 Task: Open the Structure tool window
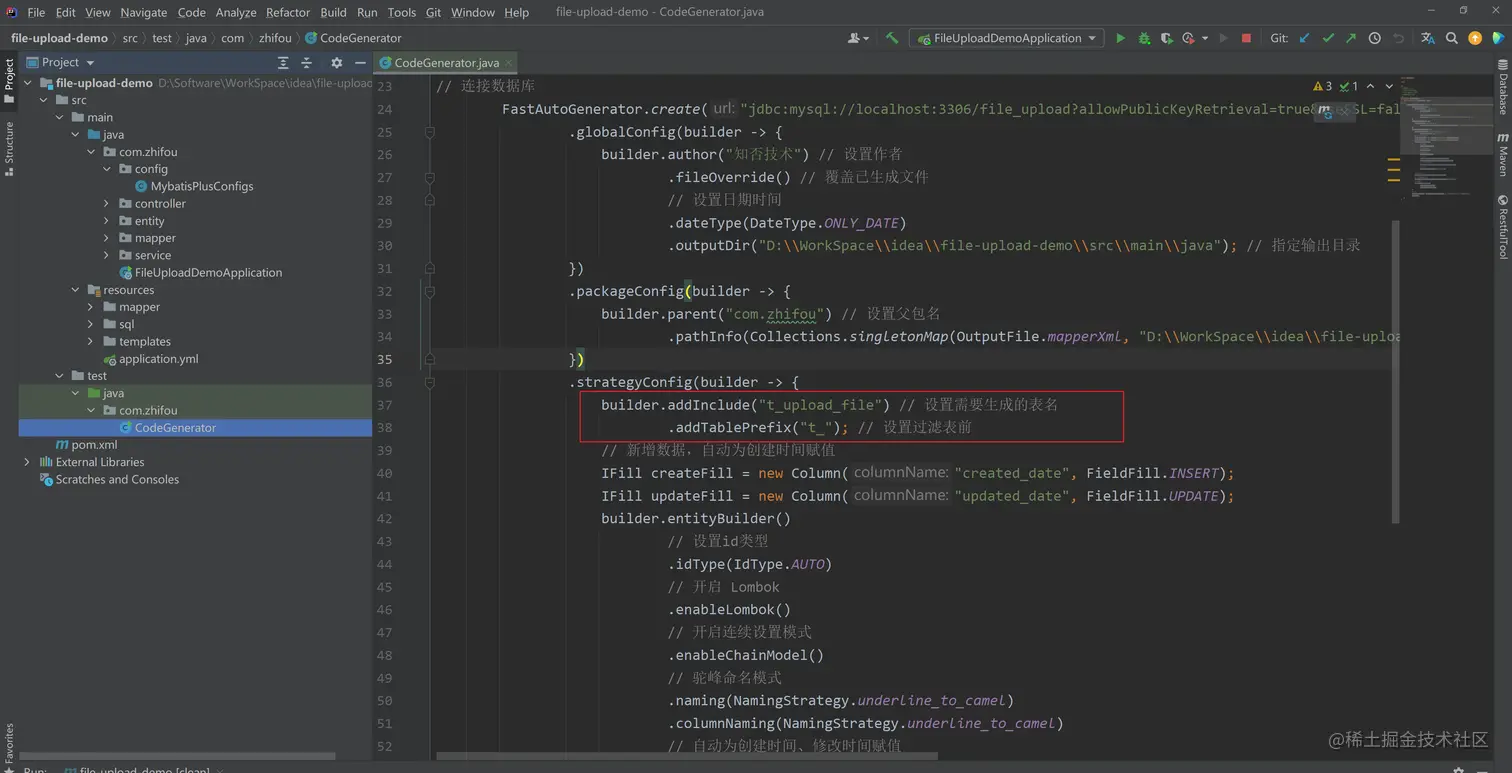(9, 149)
